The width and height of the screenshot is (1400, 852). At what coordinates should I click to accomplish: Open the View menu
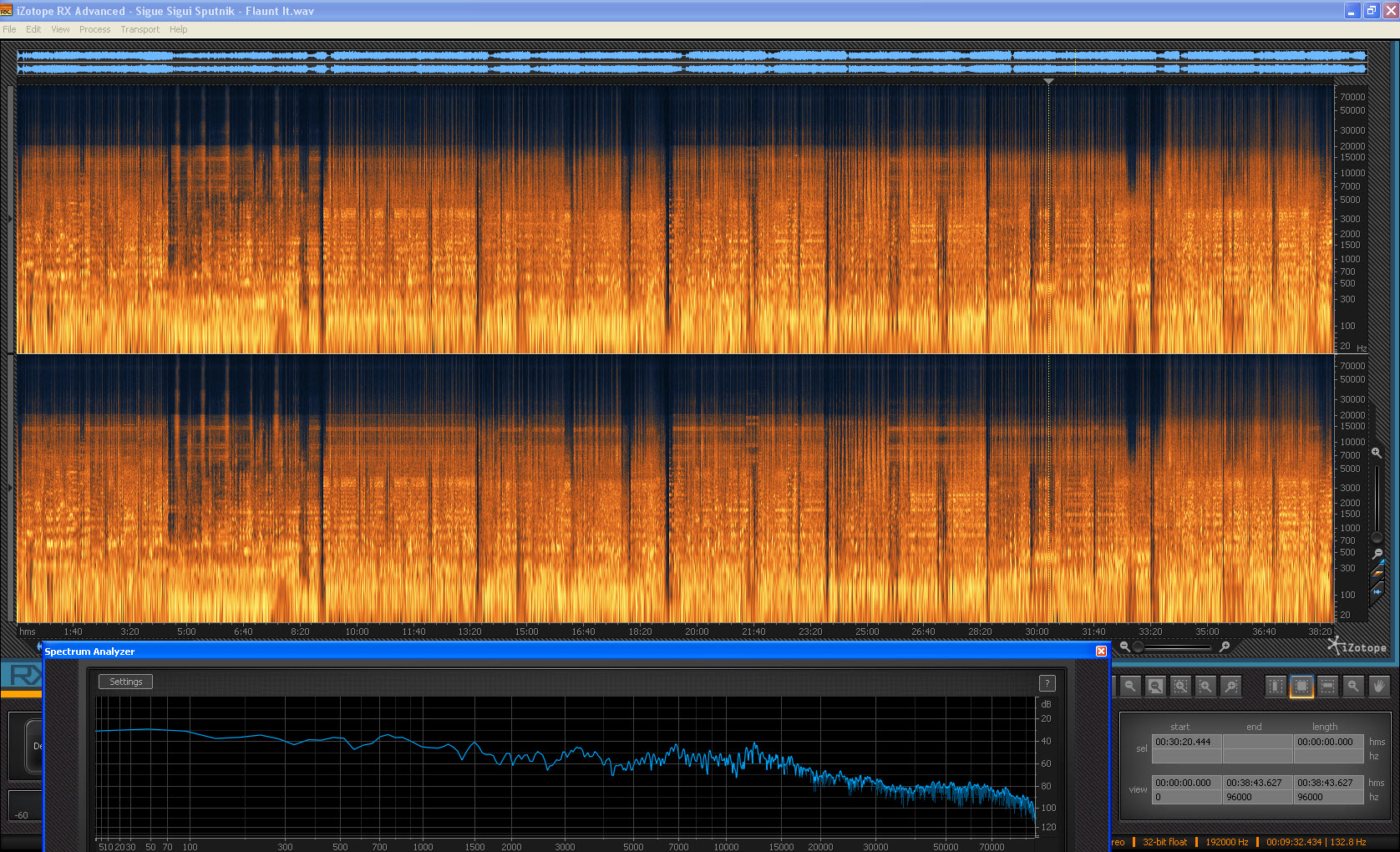60,29
